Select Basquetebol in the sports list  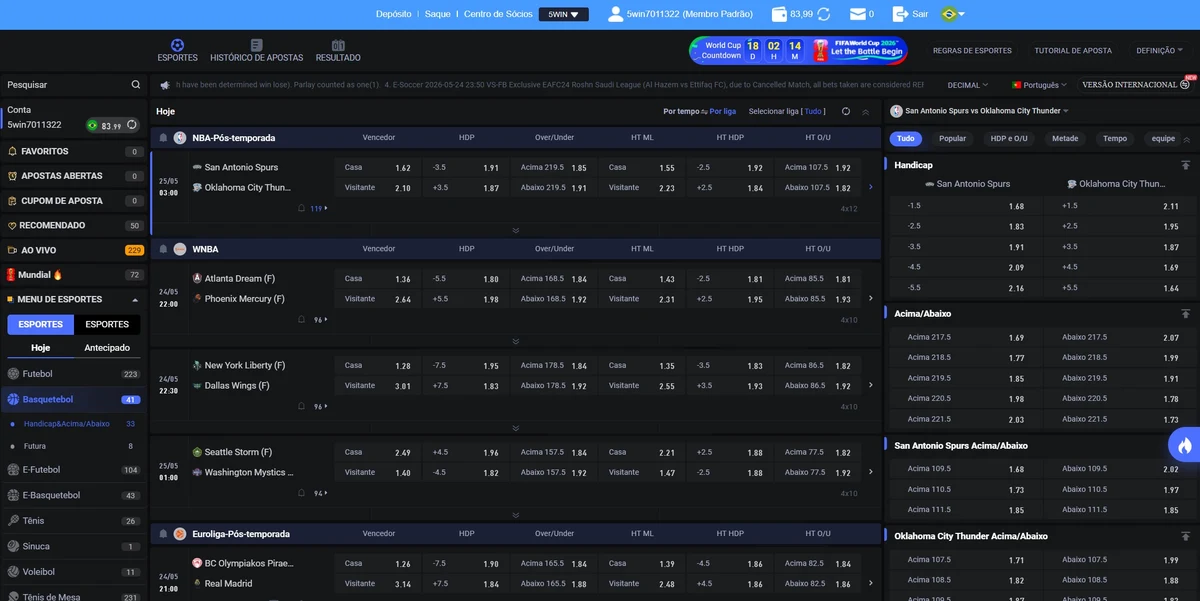click(74, 399)
